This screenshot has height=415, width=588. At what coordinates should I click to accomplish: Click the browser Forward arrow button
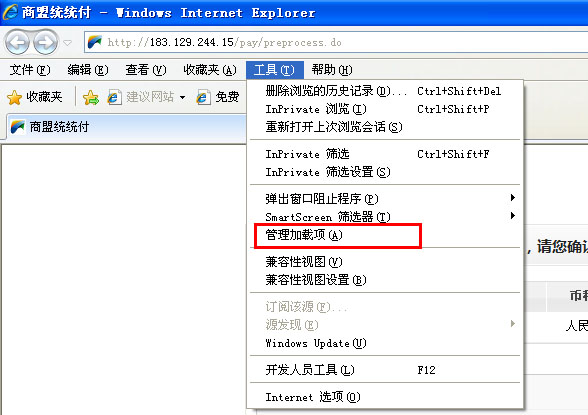(x=45, y=42)
